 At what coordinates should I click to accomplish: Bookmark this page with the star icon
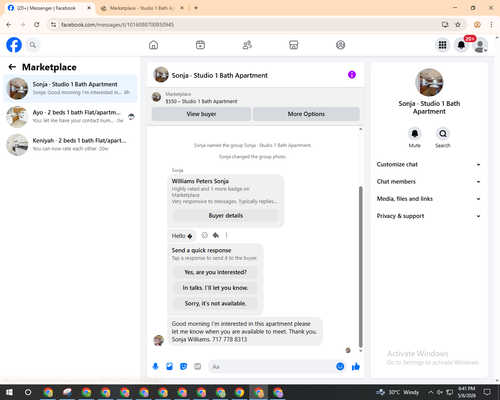pyautogui.click(x=458, y=25)
